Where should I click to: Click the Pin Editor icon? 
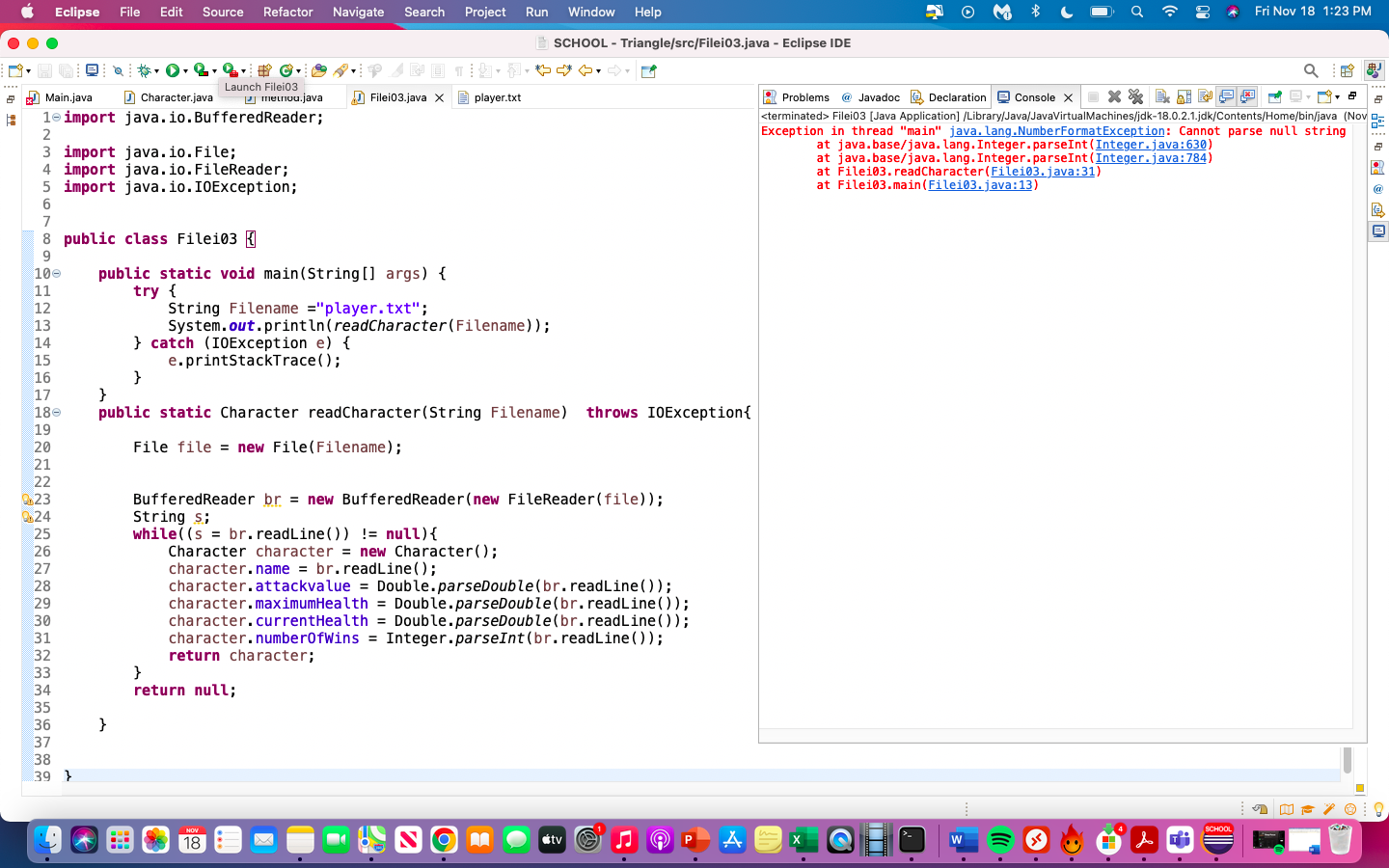pyautogui.click(x=648, y=70)
